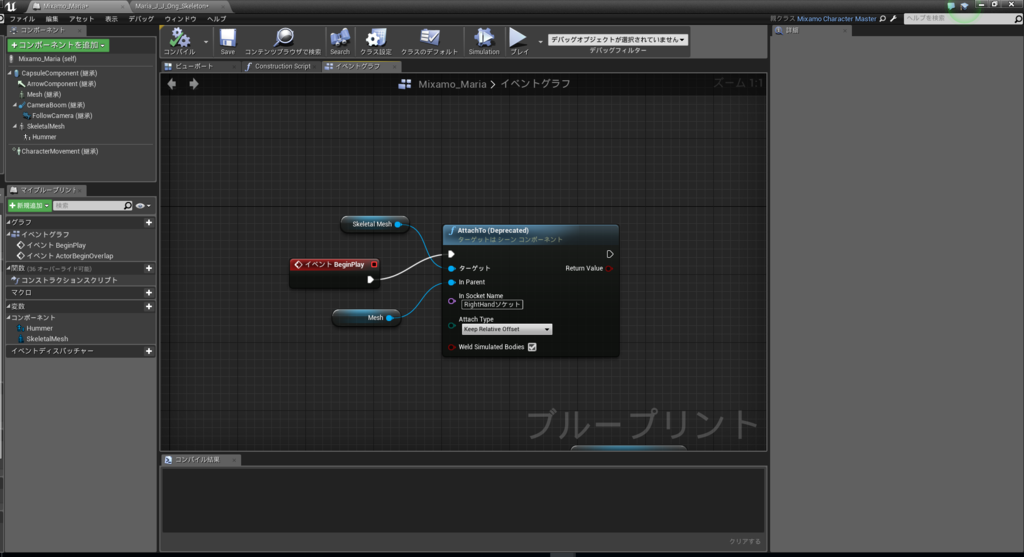The width and height of the screenshot is (1024, 557).
Task: Open the Search toolbar icon
Action: (340, 38)
